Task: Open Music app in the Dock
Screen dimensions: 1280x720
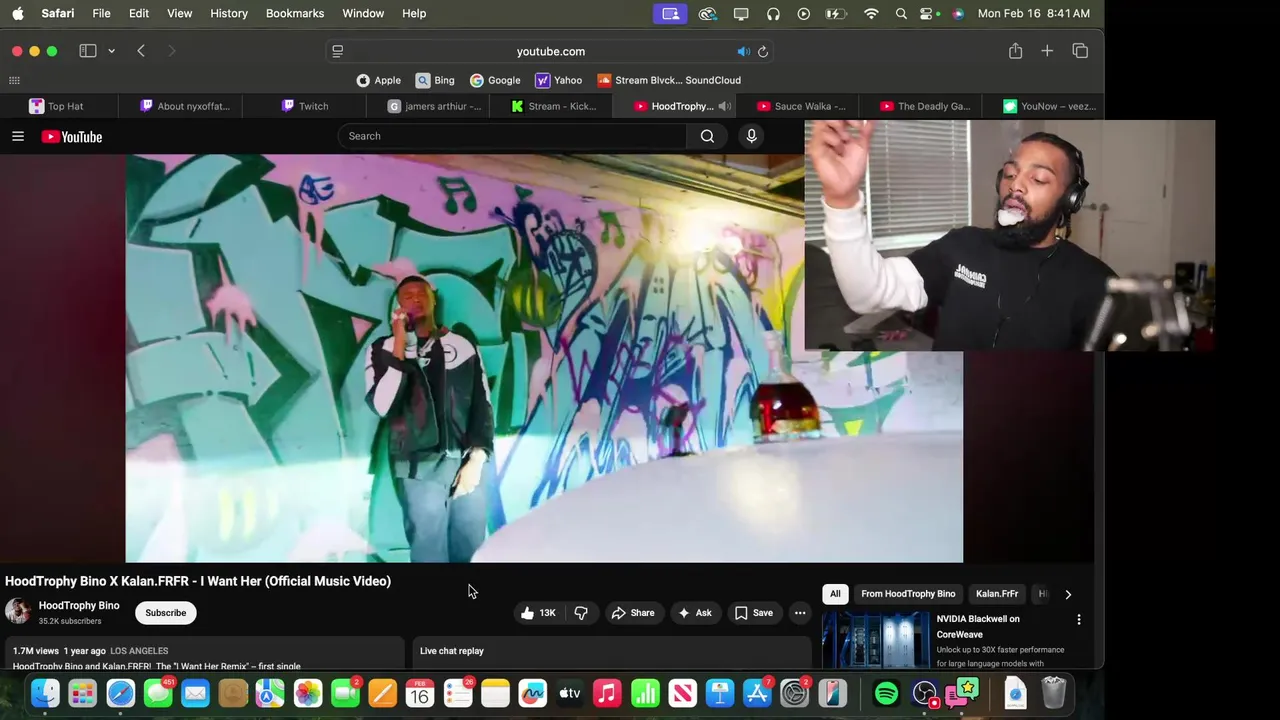Action: click(607, 693)
